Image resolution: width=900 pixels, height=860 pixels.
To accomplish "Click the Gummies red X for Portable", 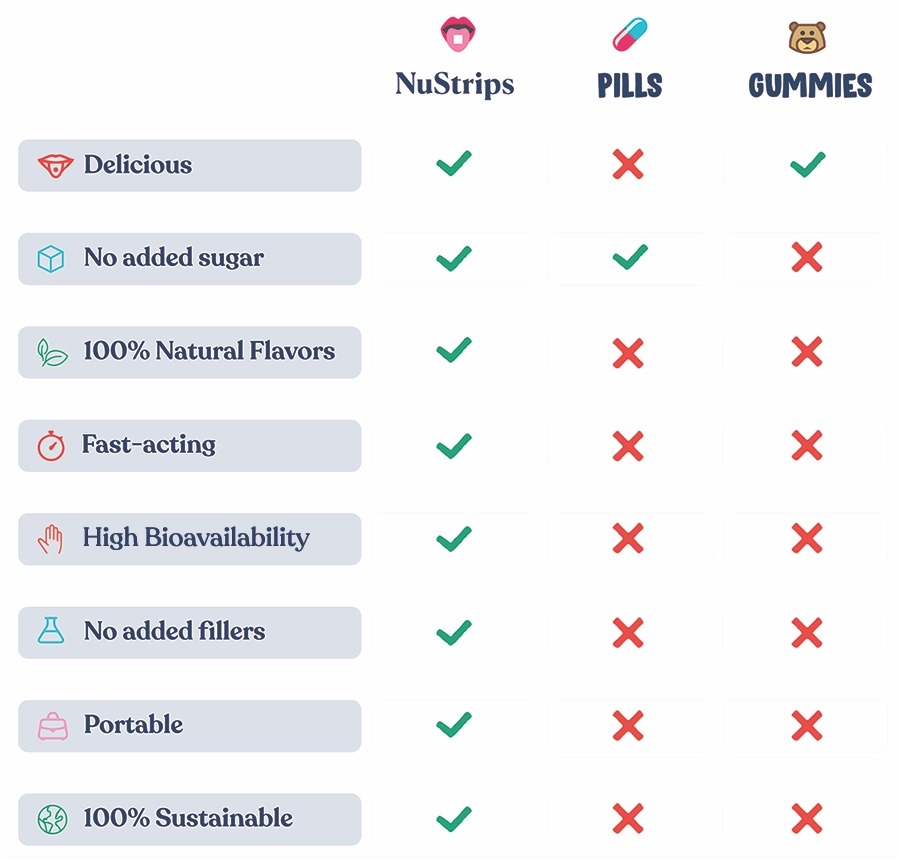I will (x=807, y=726).
